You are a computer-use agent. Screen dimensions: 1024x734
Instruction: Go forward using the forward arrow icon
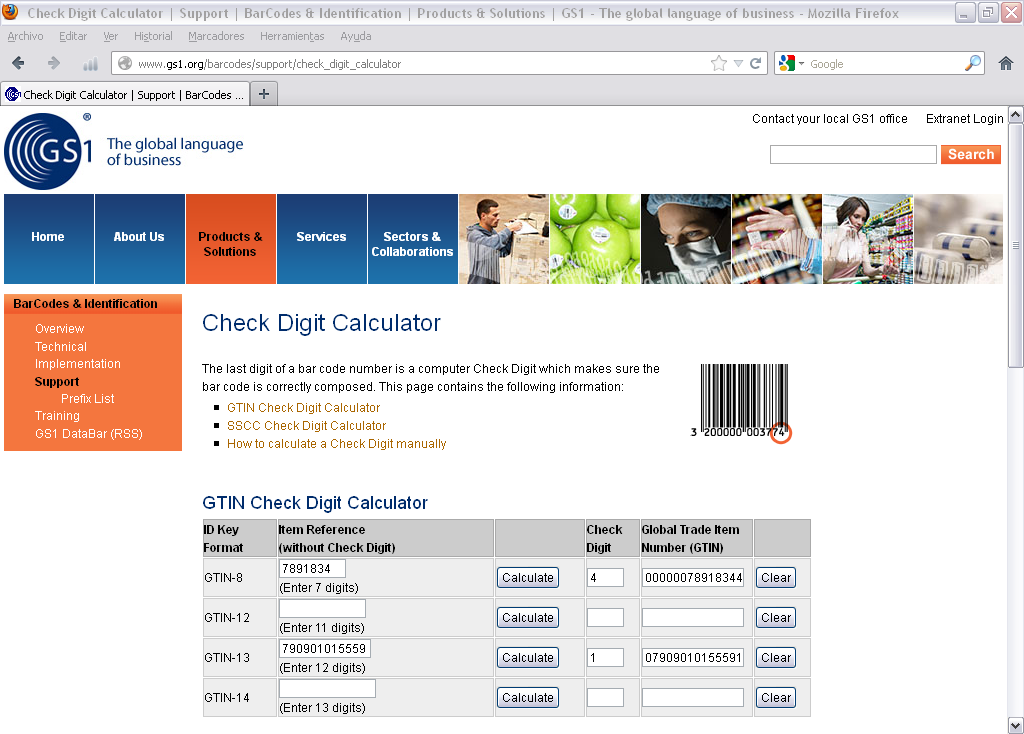52,62
